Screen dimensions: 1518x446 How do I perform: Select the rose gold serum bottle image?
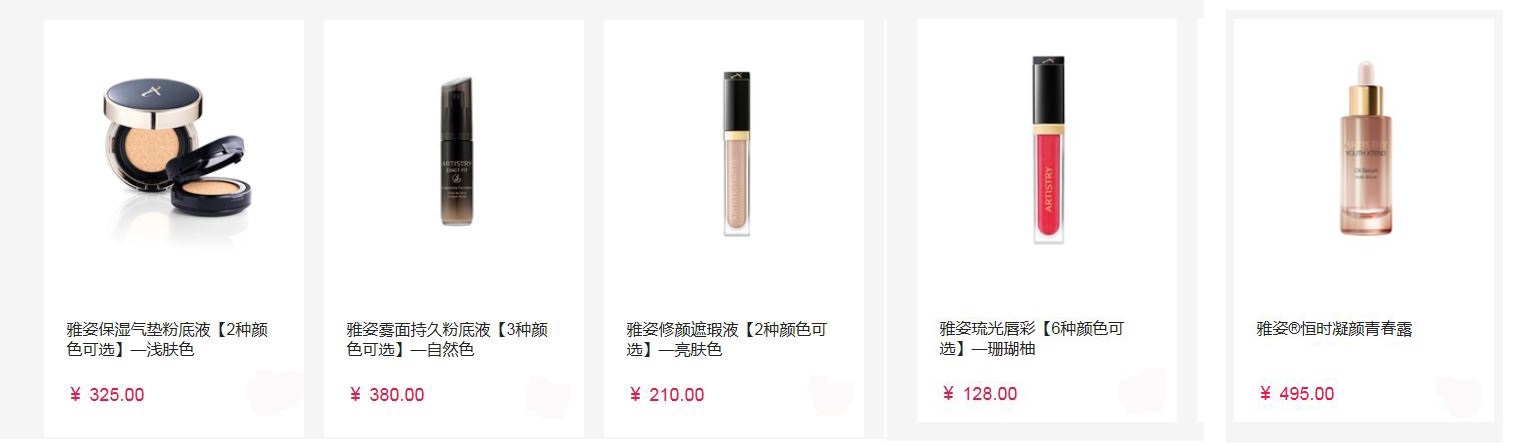click(1365, 149)
